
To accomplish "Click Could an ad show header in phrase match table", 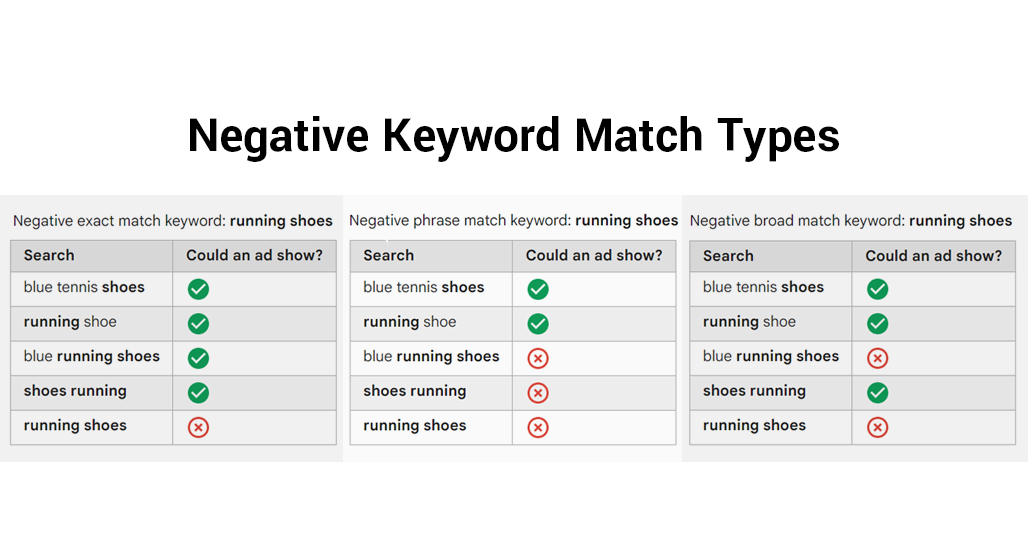I will click(x=594, y=256).
